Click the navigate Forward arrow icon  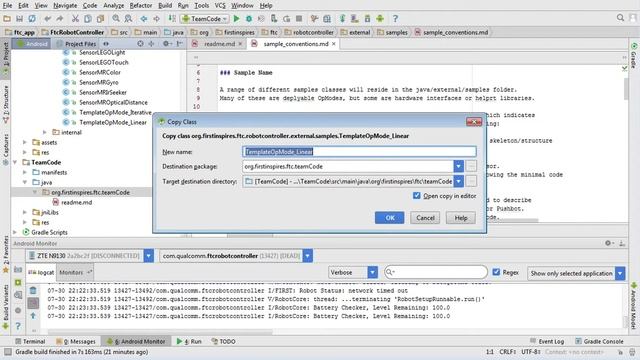[156, 18]
